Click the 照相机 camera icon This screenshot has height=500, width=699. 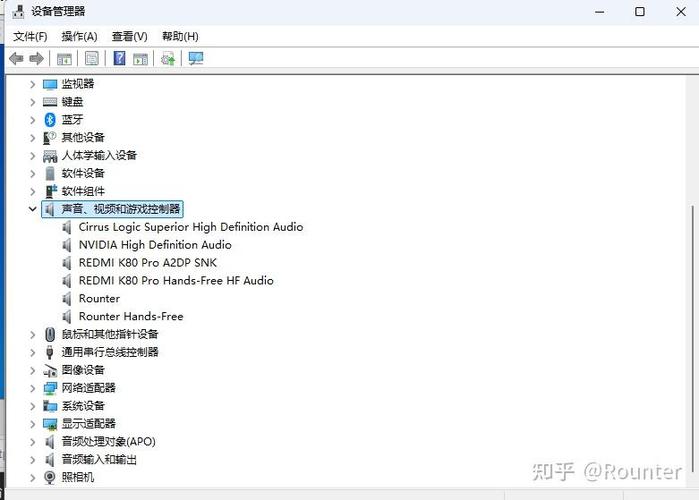click(x=50, y=477)
